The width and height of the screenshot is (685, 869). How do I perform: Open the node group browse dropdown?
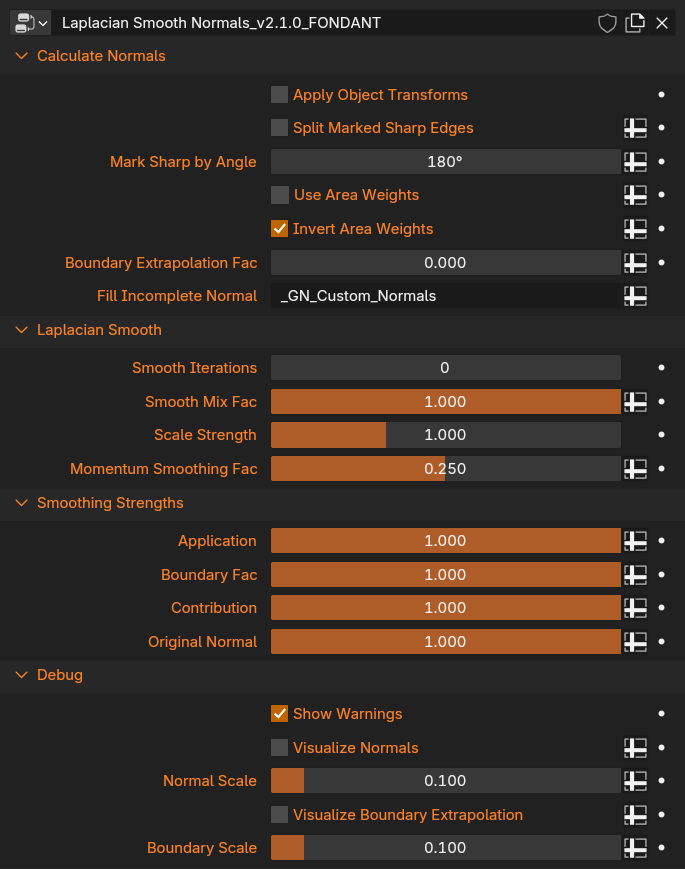point(30,23)
